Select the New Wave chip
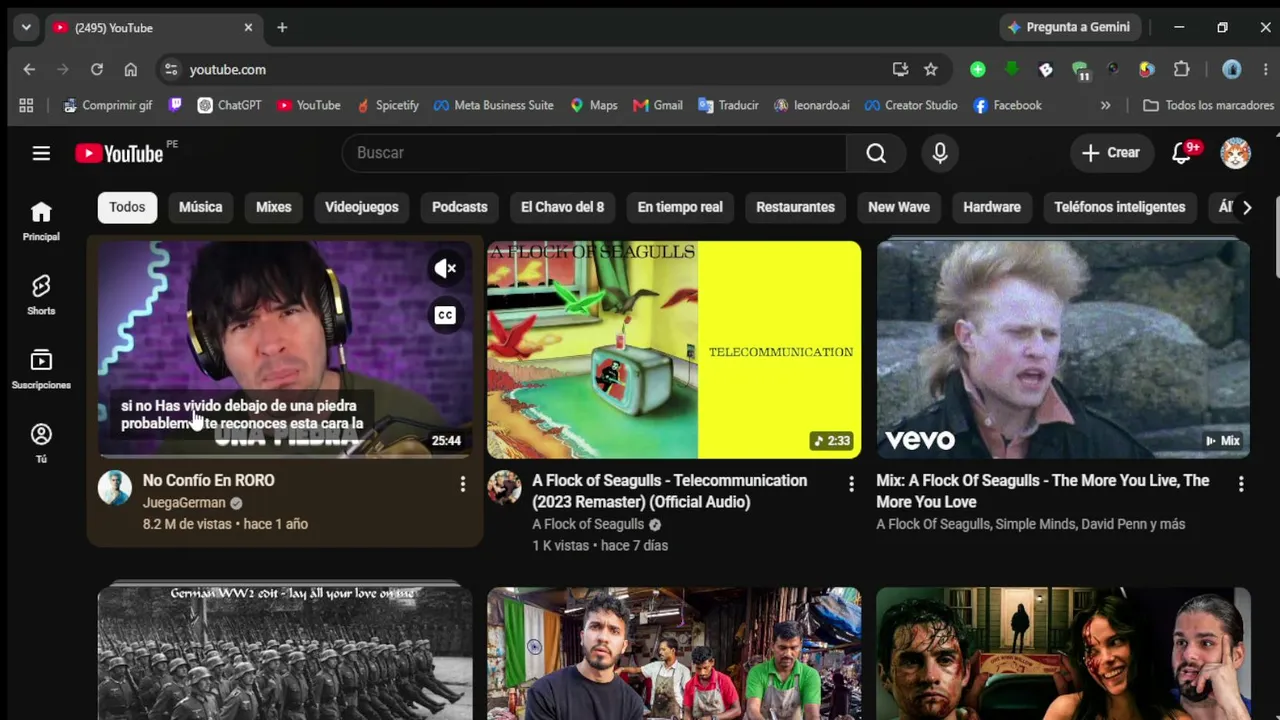Image resolution: width=1280 pixels, height=720 pixels. 898,207
